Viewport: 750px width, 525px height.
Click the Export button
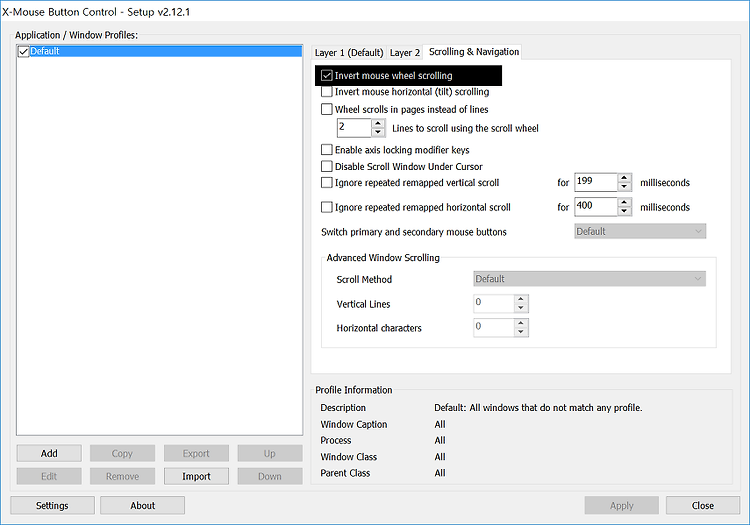click(x=196, y=453)
